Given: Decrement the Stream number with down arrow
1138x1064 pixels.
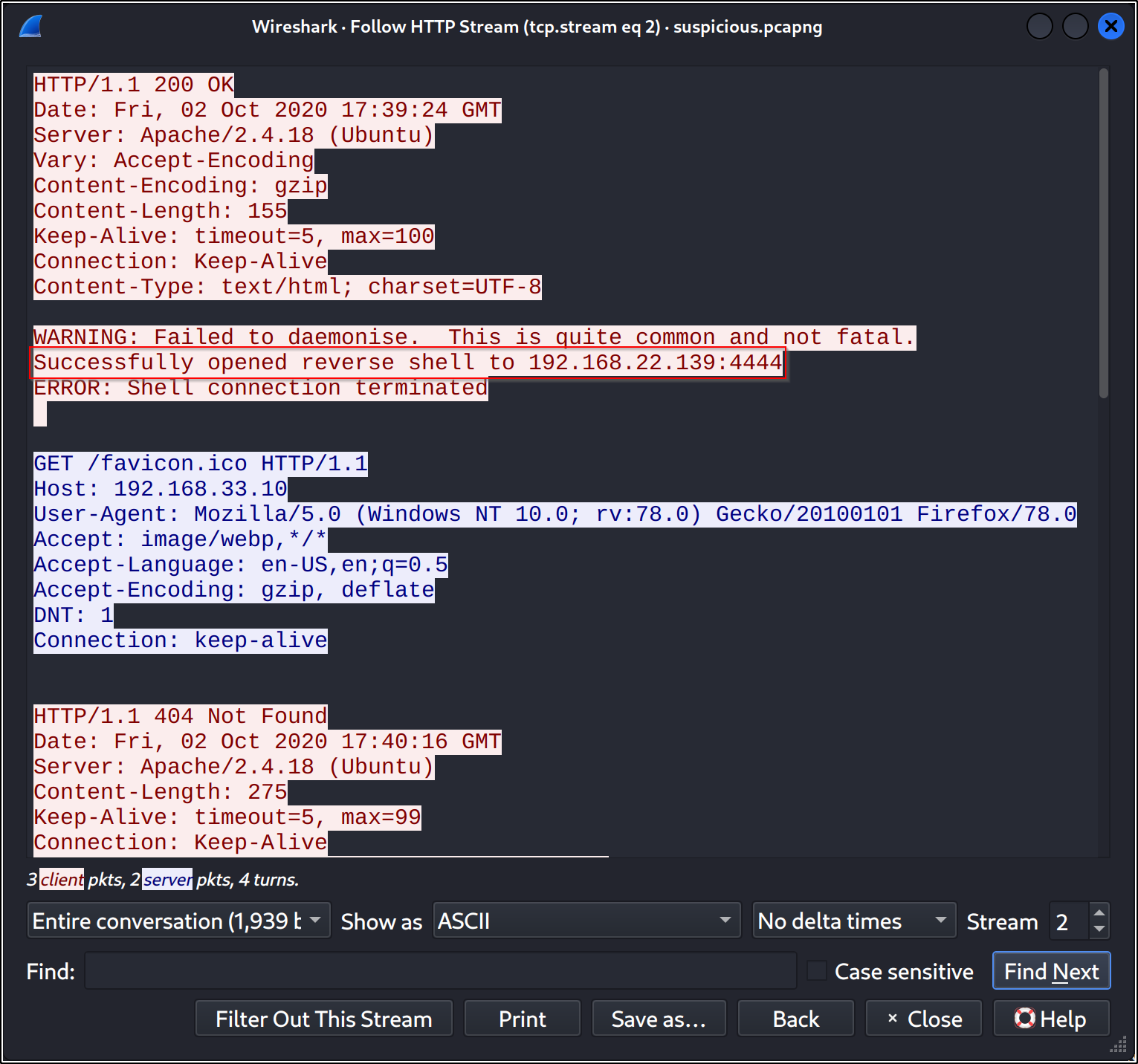Looking at the screenshot, I should coord(1099,929).
